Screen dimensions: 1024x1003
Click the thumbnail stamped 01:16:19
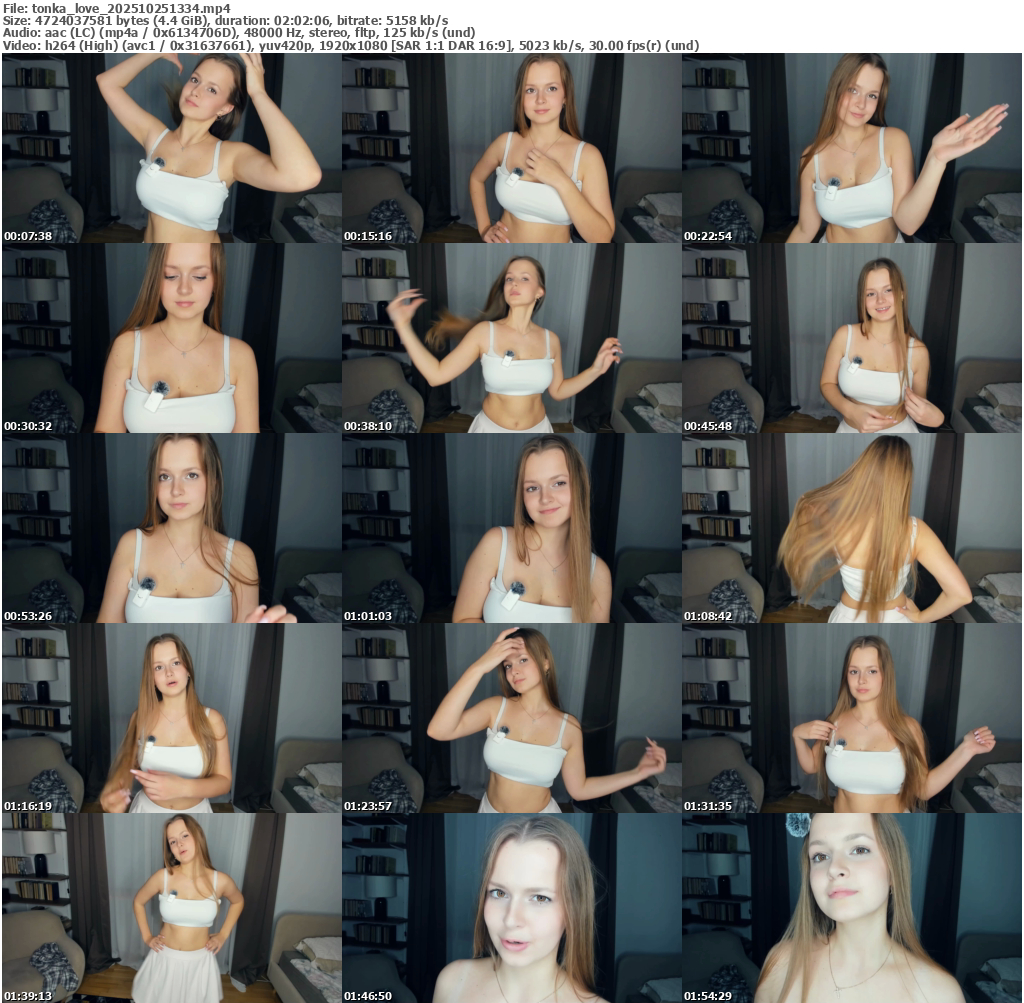pos(172,718)
